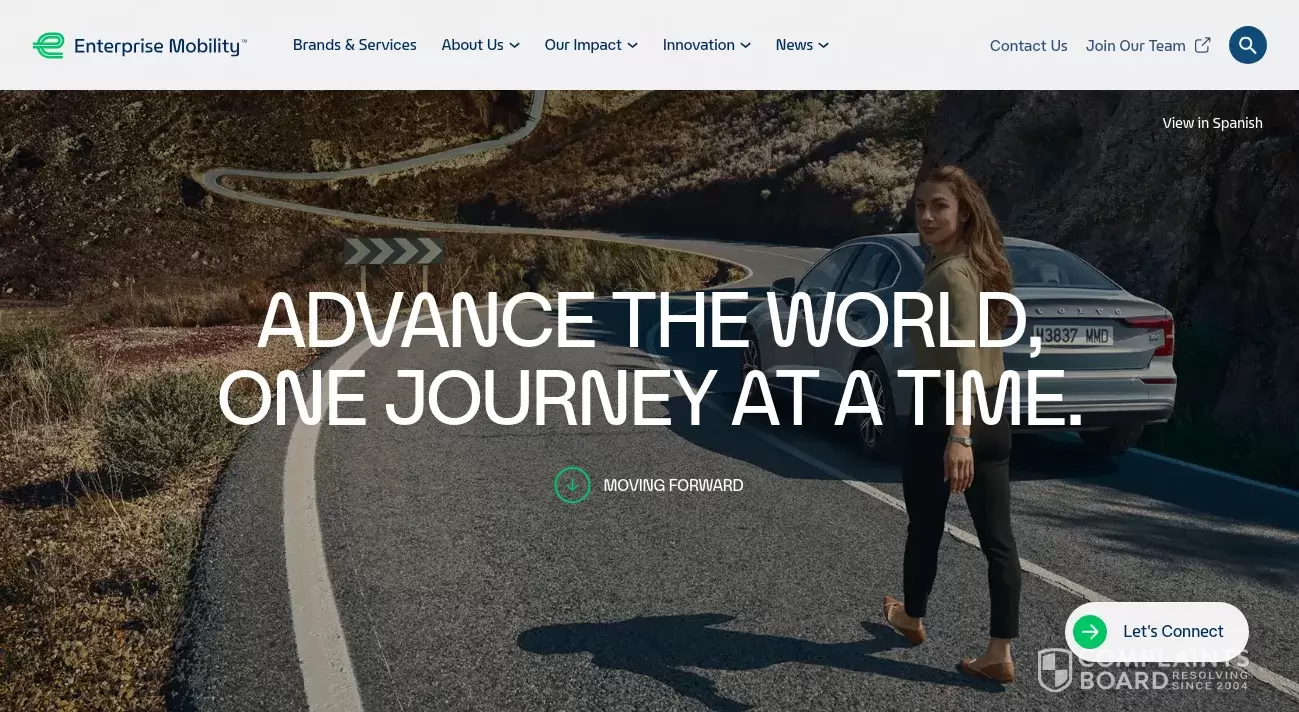Expand the About Us chevron
The width and height of the screenshot is (1299, 712).
514,46
